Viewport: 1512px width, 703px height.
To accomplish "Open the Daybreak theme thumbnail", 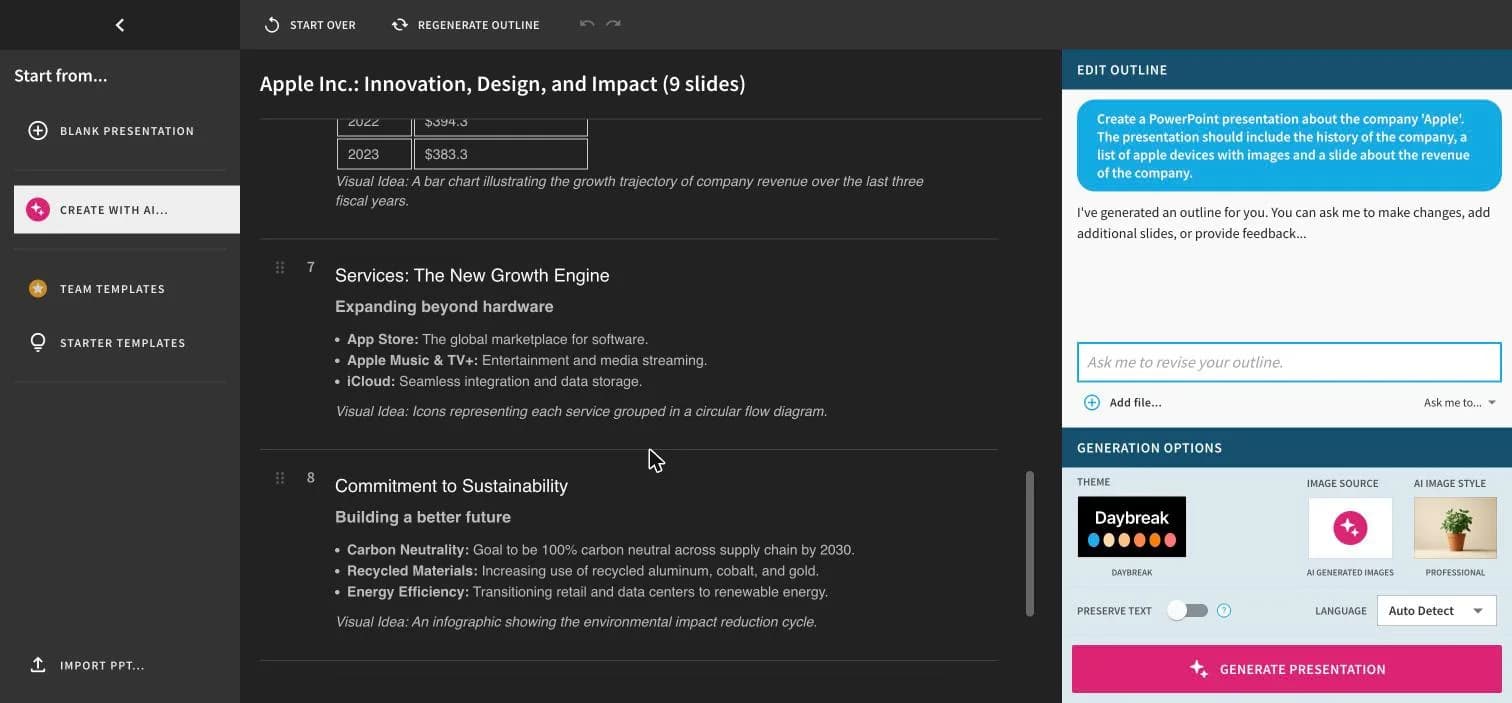I will point(1132,527).
